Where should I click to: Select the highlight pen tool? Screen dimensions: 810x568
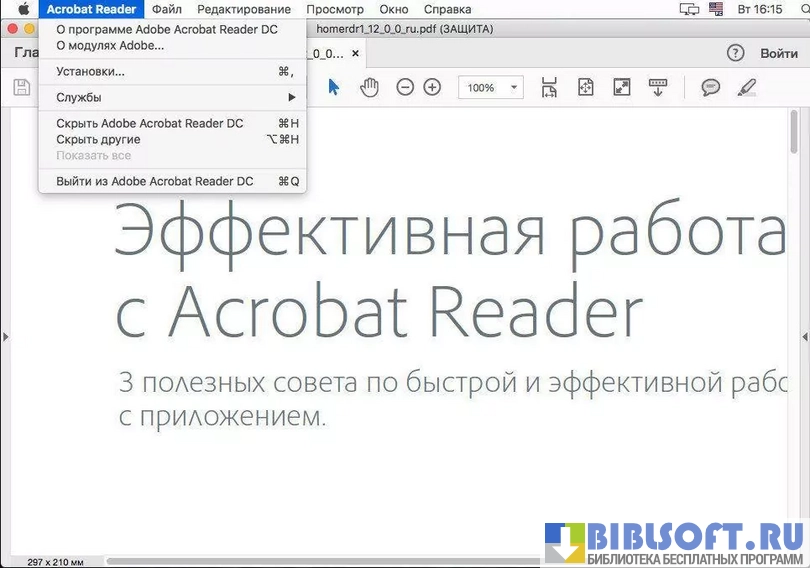click(x=746, y=88)
